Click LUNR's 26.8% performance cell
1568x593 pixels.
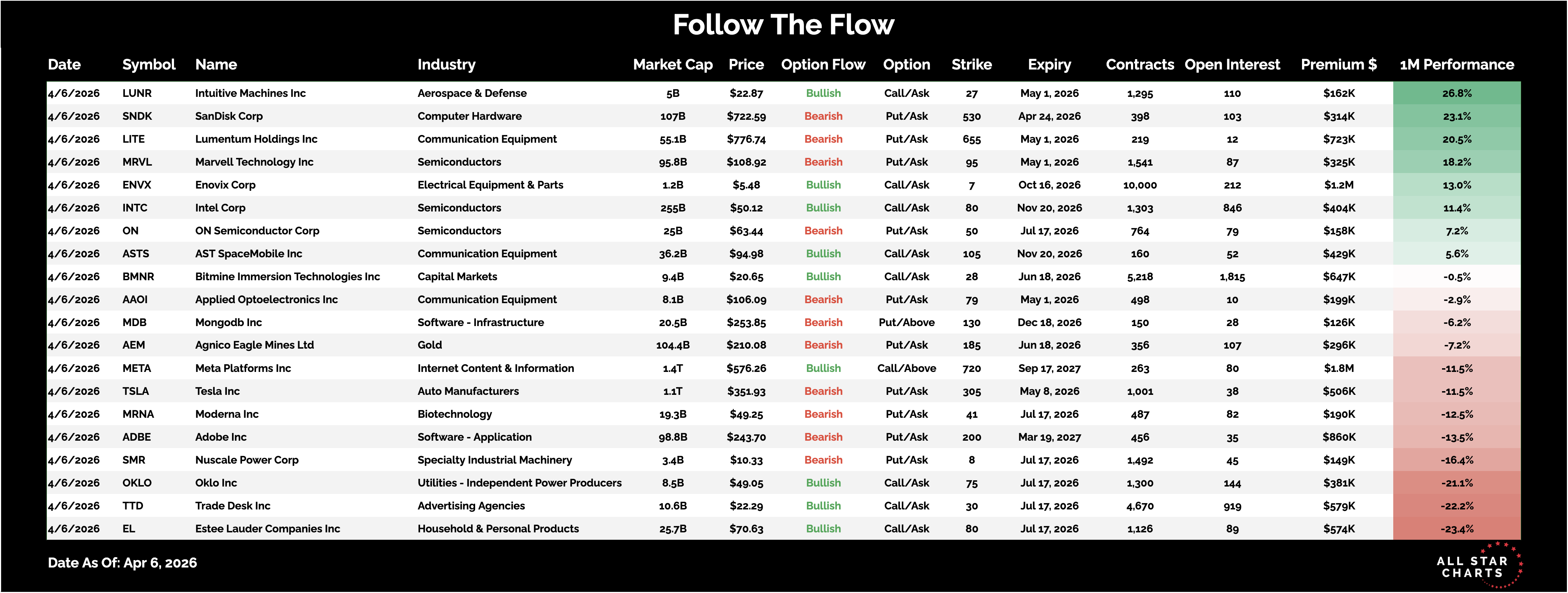(1457, 93)
